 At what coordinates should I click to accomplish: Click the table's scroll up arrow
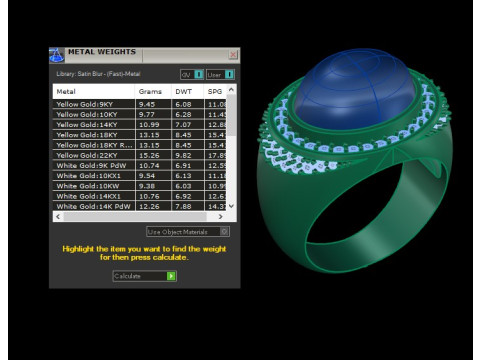[231, 90]
